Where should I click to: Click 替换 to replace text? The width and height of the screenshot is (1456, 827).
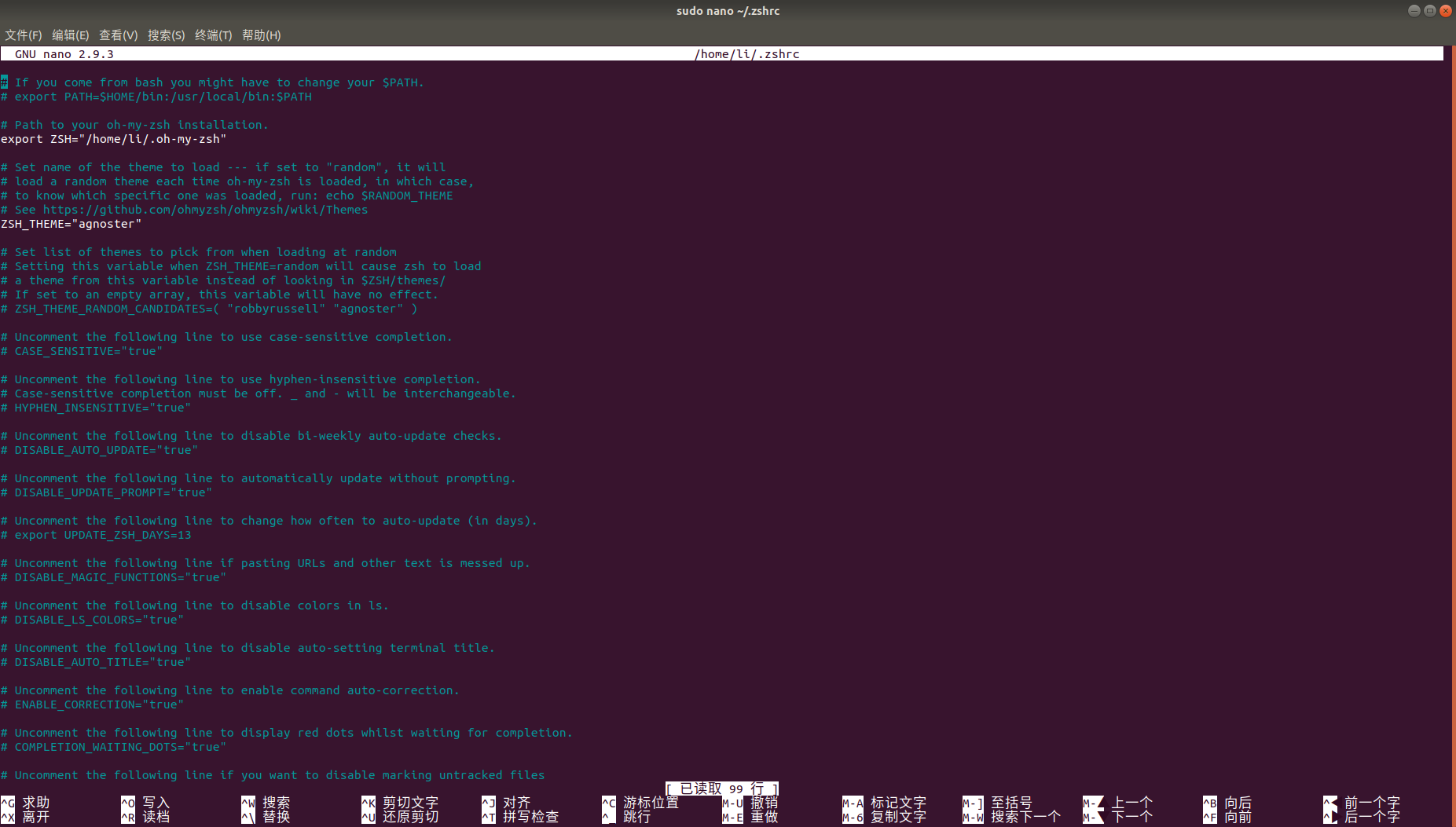coord(275,817)
